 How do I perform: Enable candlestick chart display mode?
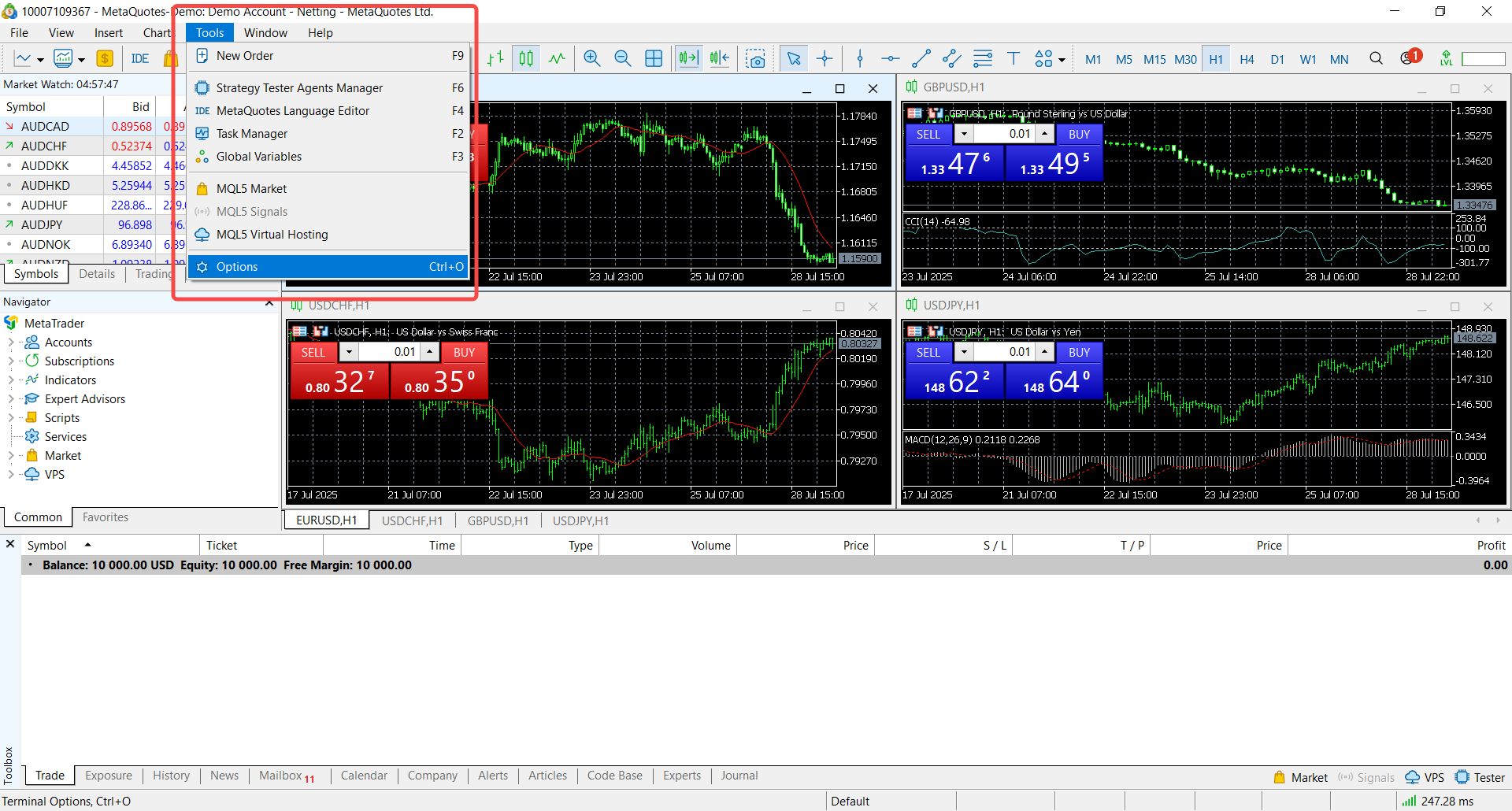pos(526,59)
